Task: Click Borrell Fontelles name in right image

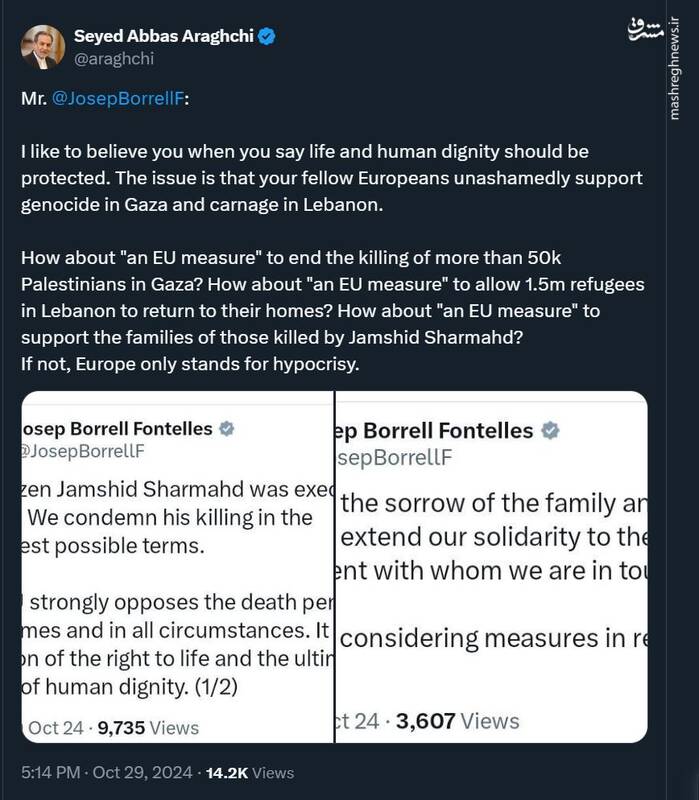Action: 434,431
